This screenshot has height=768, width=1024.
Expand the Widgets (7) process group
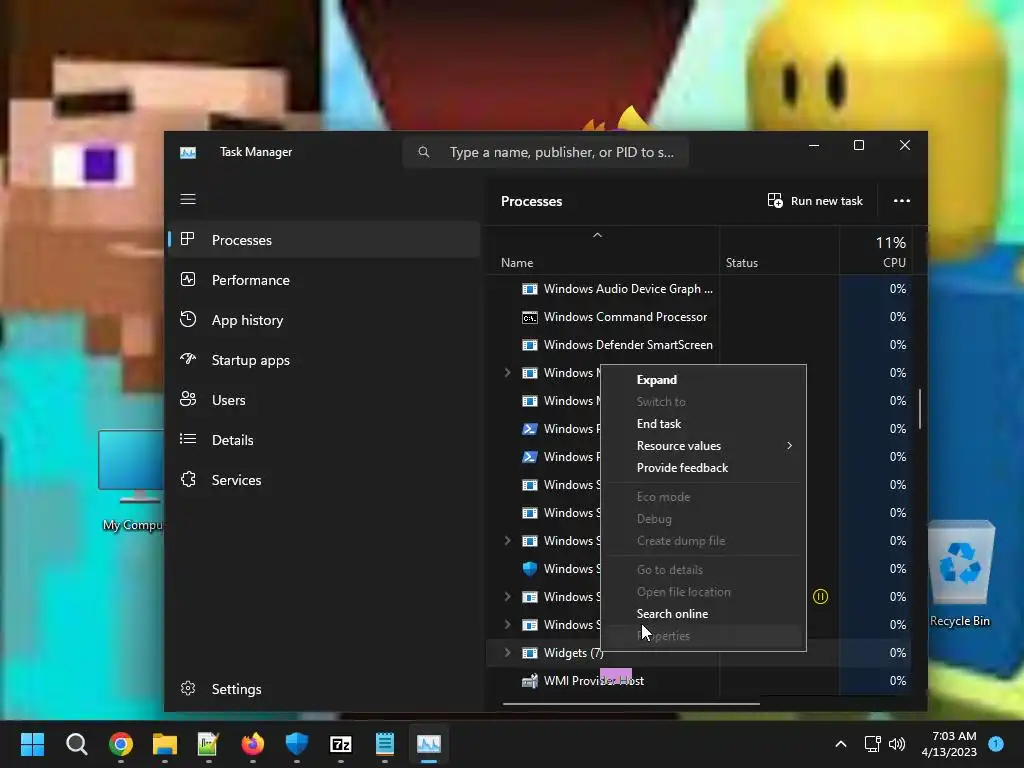point(507,652)
